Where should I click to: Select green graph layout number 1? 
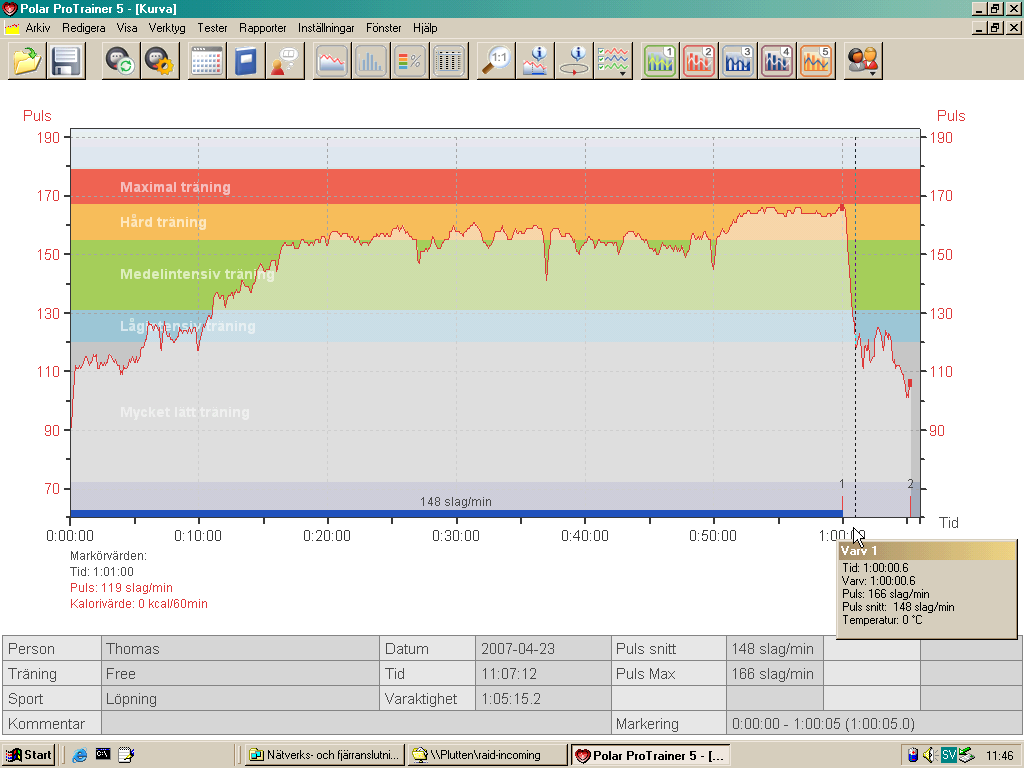click(660, 61)
